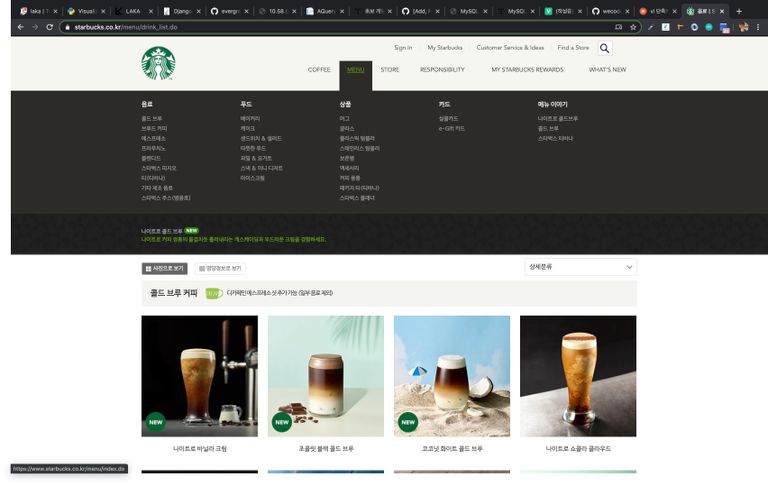The height and width of the screenshot is (486, 768).
Task: Click 나이트로 콜드 브루 NEW promo text
Action: [x=170, y=231]
